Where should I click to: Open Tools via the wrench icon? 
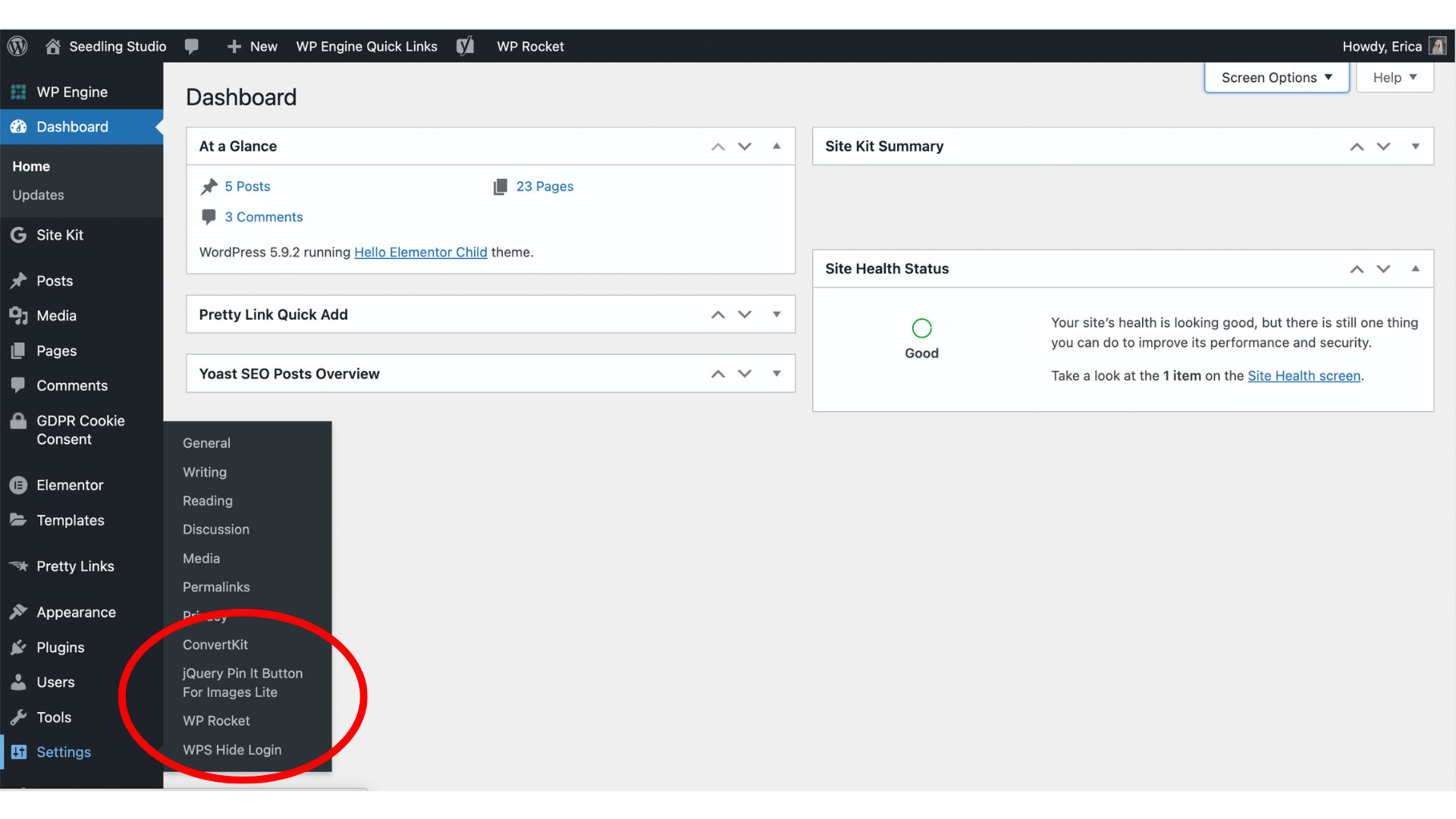[19, 717]
